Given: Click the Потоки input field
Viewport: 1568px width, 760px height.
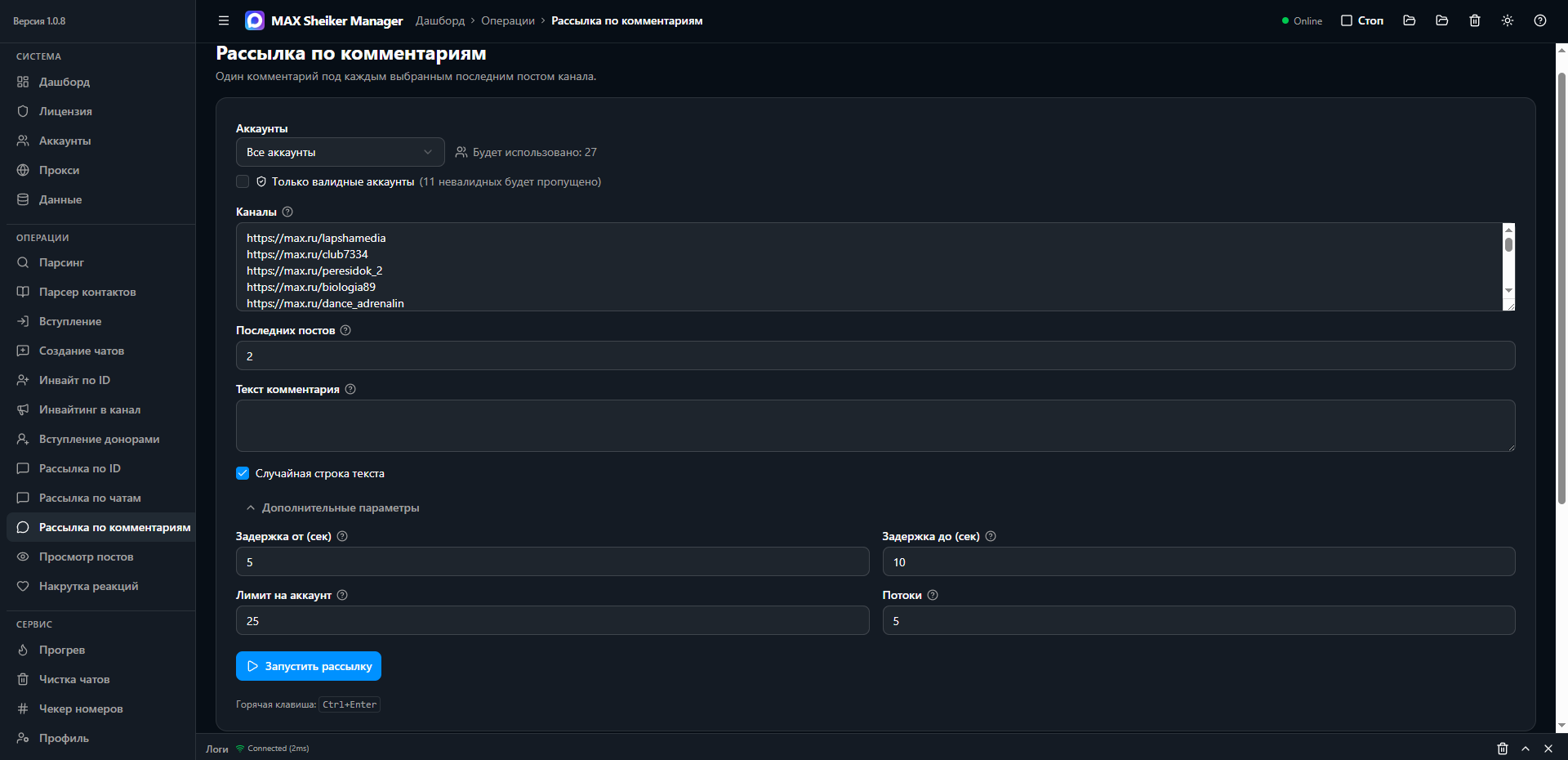Looking at the screenshot, I should coord(1199,620).
